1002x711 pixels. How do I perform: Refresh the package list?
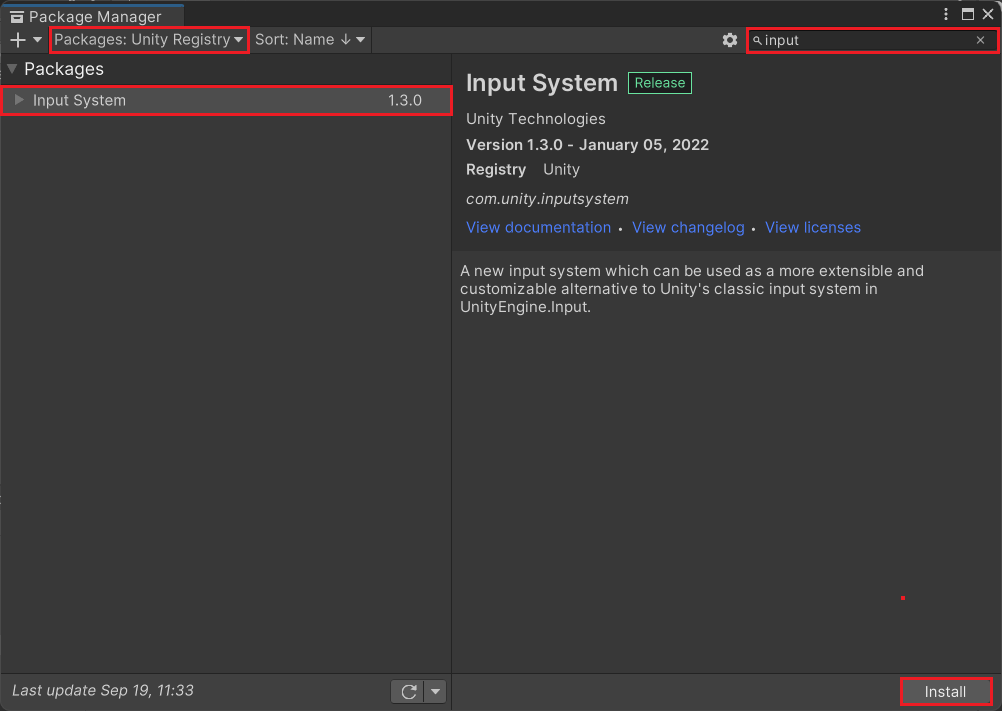point(408,691)
